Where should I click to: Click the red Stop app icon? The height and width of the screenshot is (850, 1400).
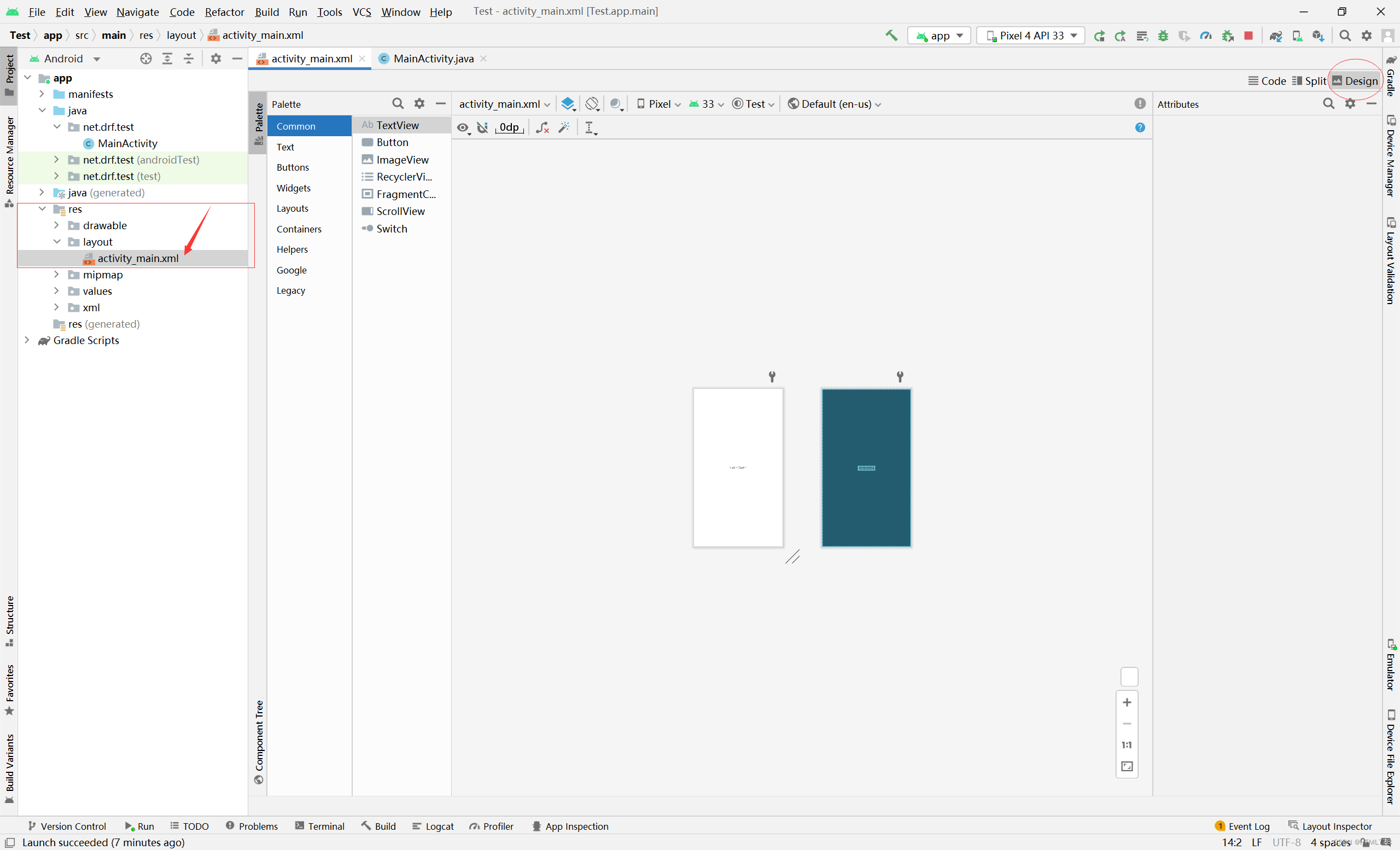1249,36
